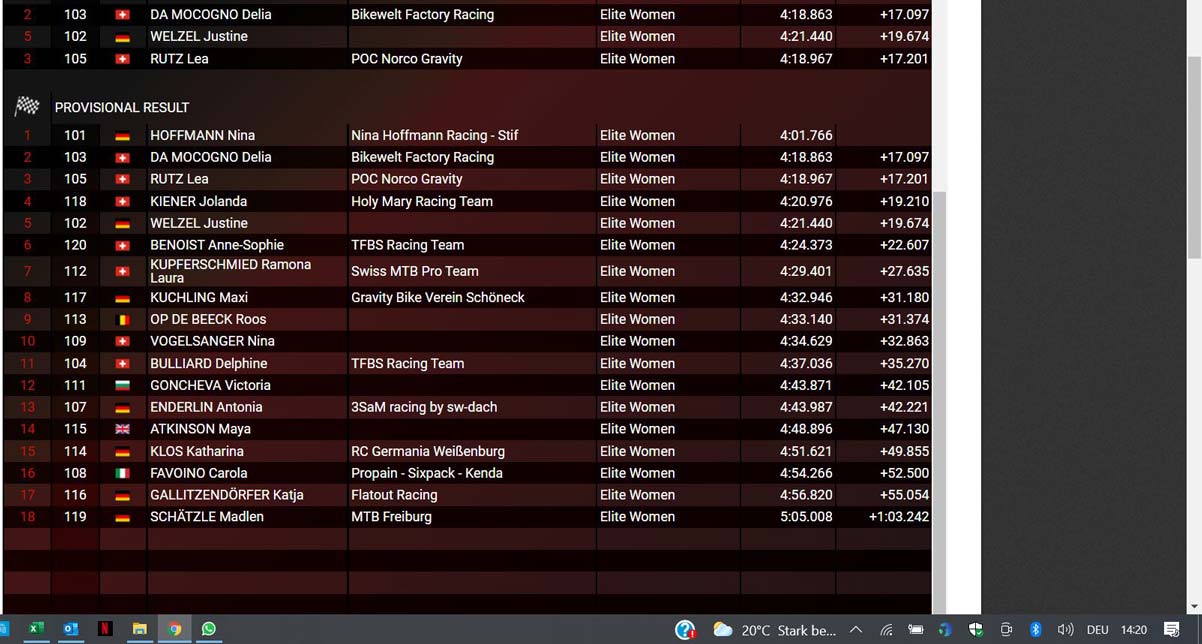Click rider name SCHÄTZLE Madlen
Image resolution: width=1202 pixels, height=644 pixels.
[x=207, y=517]
